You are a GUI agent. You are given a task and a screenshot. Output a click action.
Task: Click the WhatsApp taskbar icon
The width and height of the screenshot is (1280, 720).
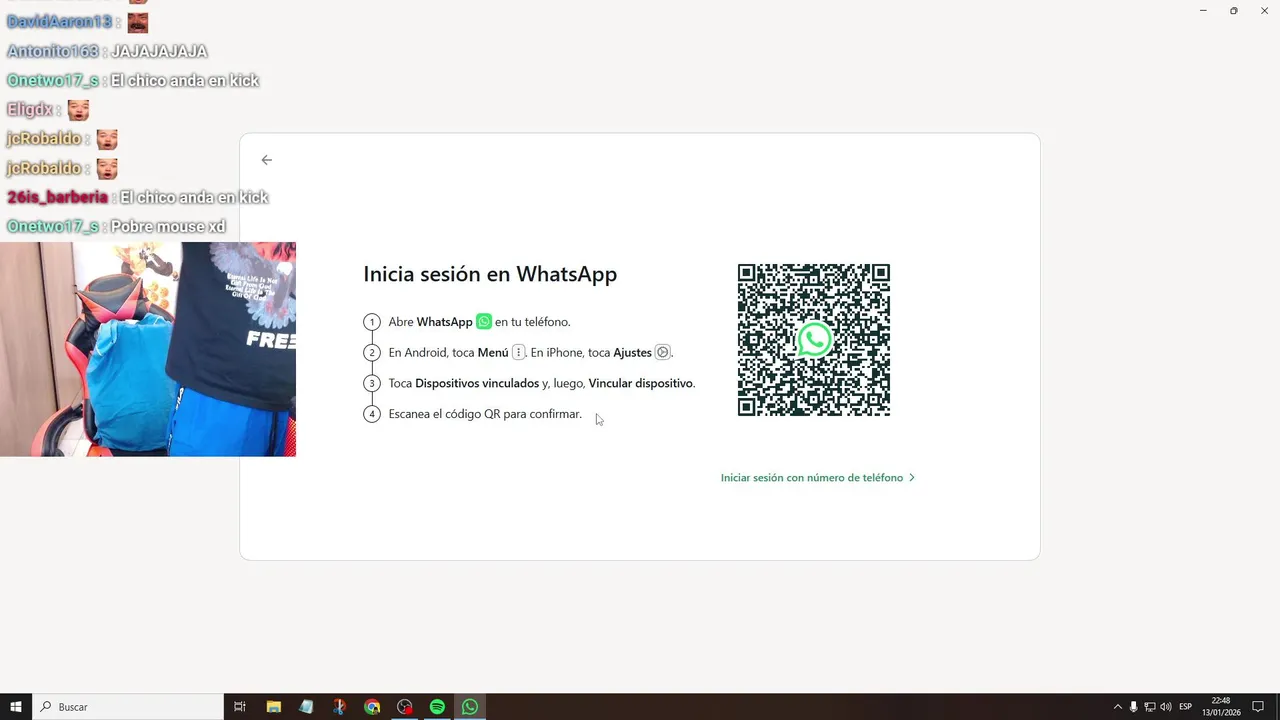470,707
